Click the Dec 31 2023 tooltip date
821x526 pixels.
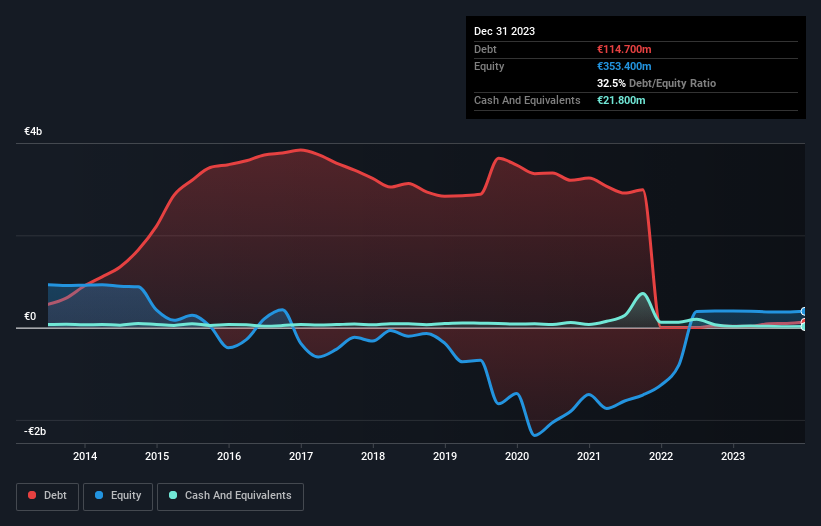(x=504, y=31)
